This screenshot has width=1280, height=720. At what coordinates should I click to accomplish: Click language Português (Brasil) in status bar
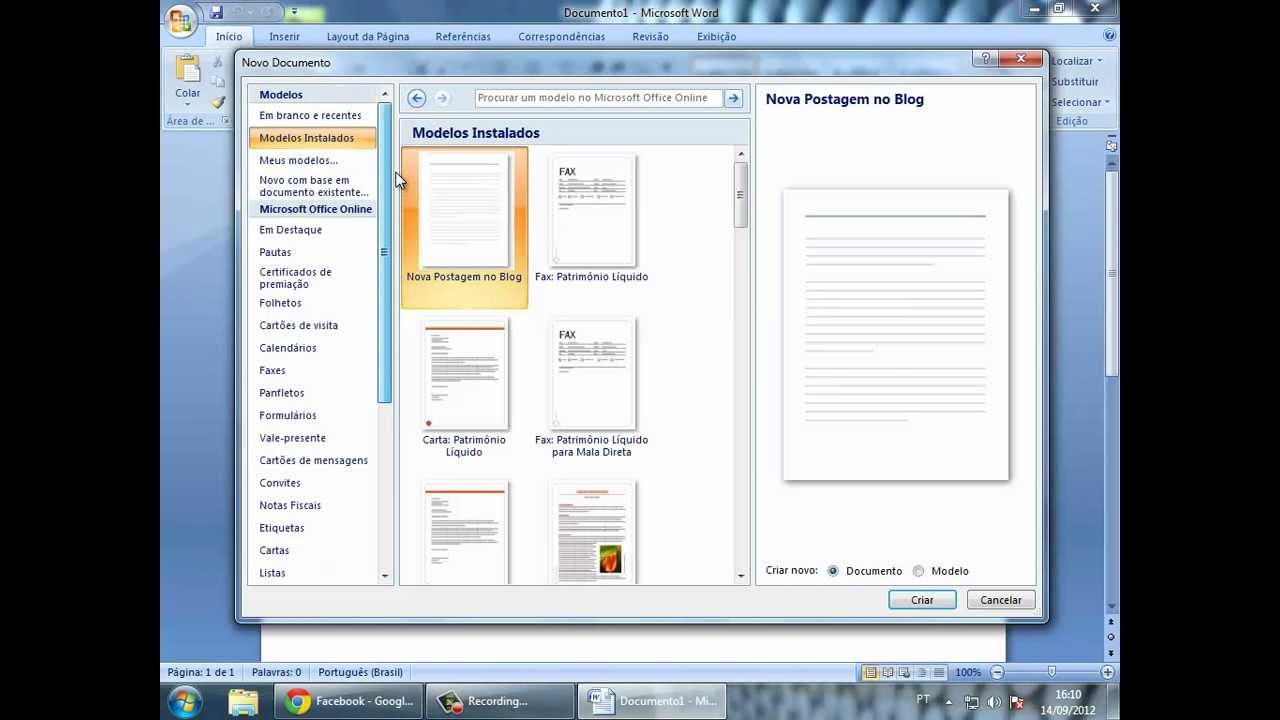(360, 673)
